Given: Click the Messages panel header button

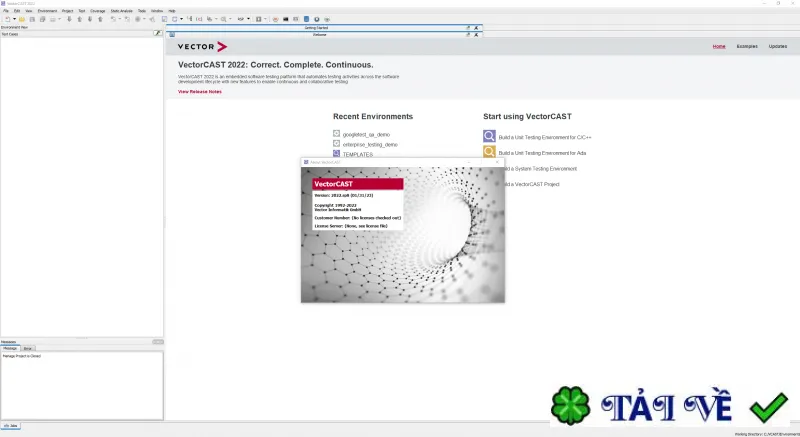Looking at the screenshot, I should (x=158, y=342).
